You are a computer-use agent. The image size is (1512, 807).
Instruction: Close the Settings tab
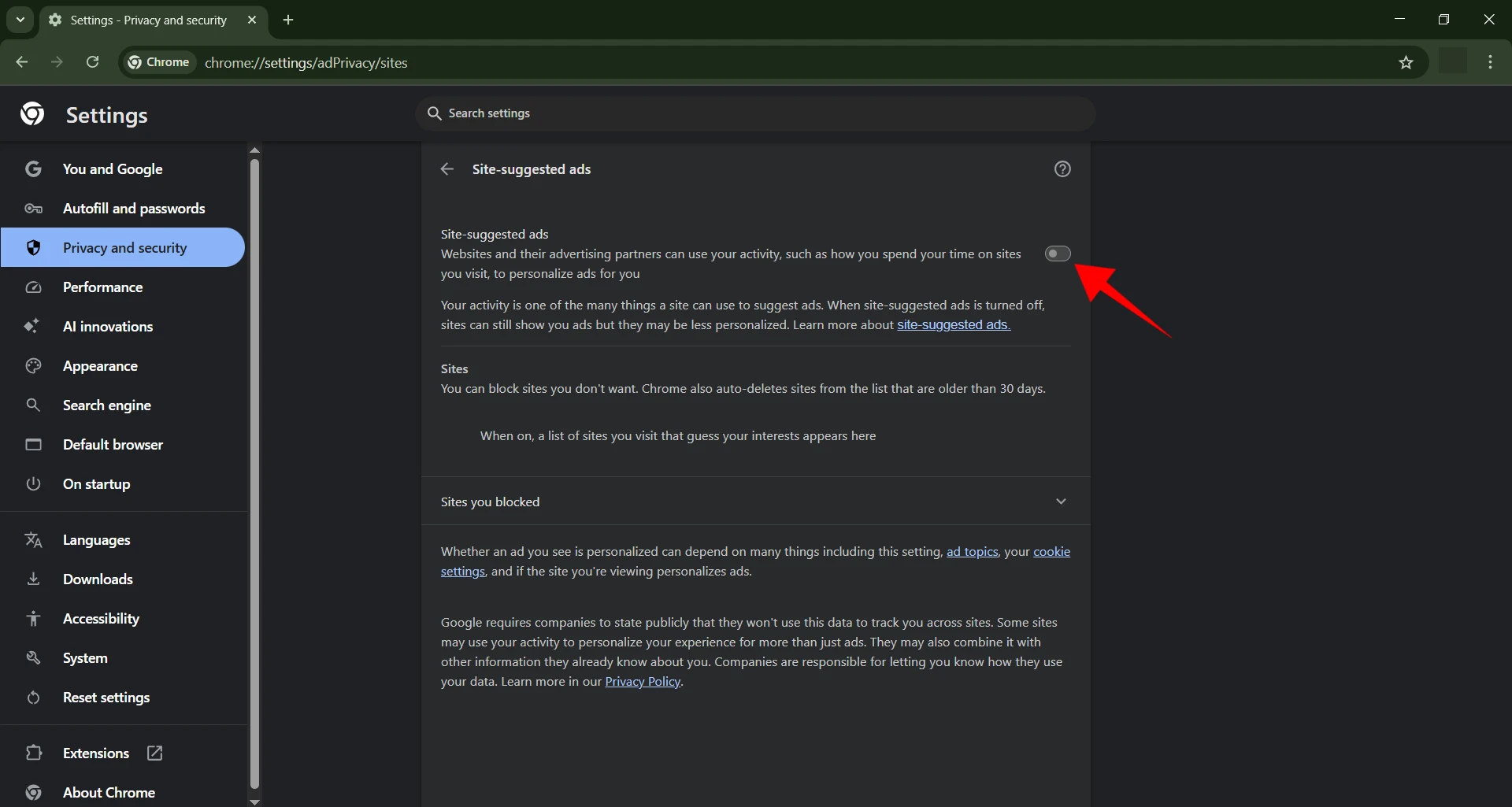[252, 20]
